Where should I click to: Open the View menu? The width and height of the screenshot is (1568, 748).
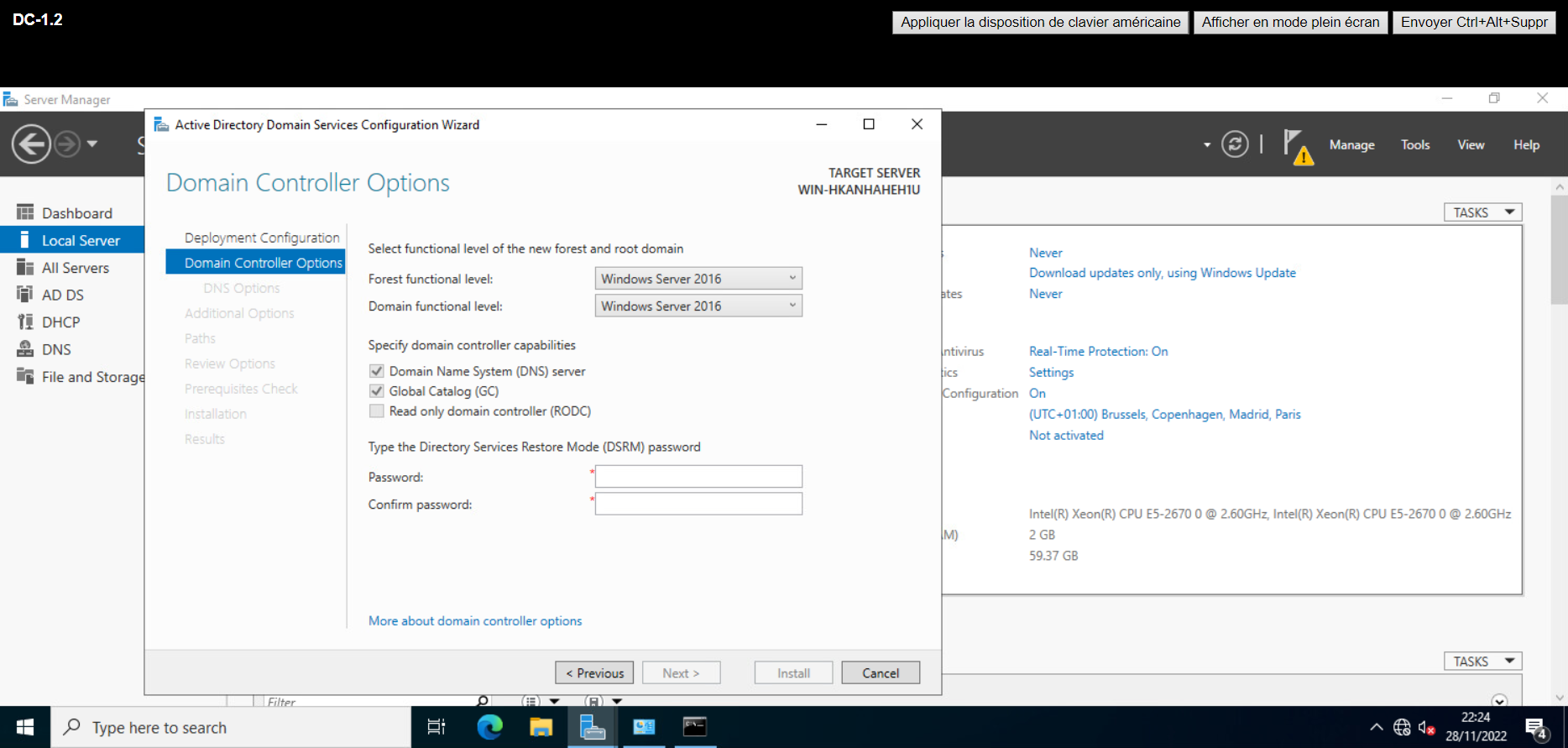pyautogui.click(x=1471, y=144)
